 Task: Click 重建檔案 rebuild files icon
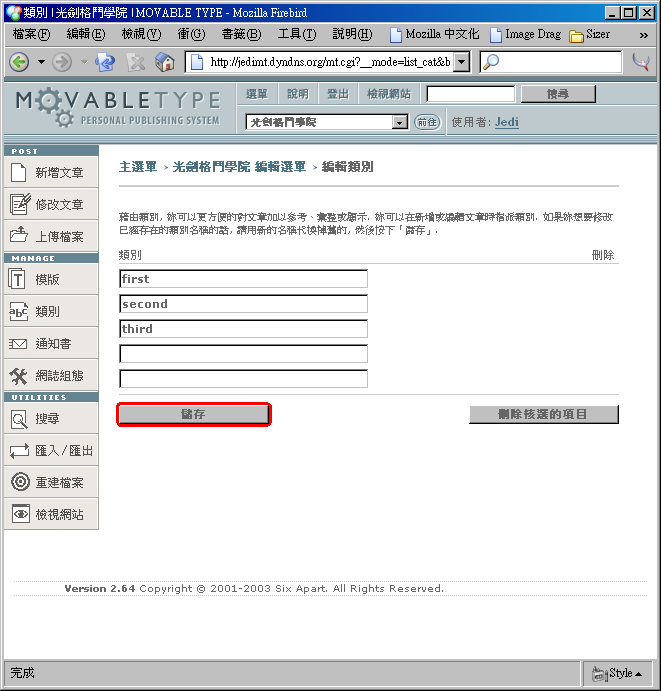[20, 482]
